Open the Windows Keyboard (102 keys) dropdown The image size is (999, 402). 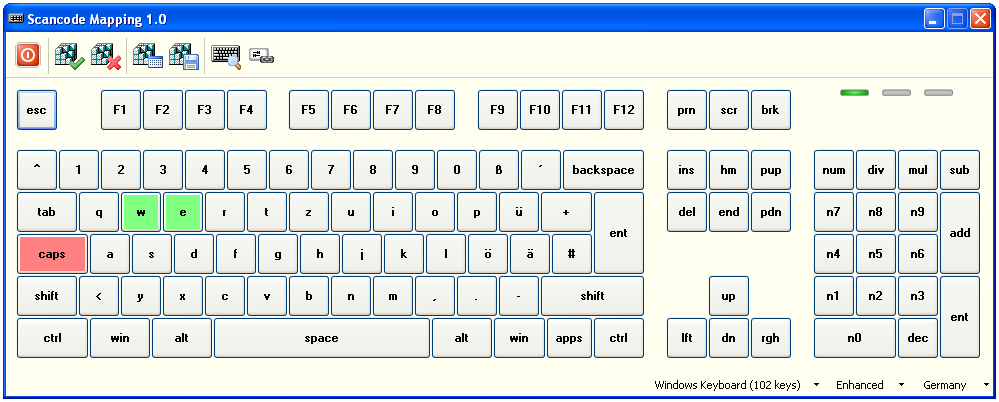coord(737,385)
